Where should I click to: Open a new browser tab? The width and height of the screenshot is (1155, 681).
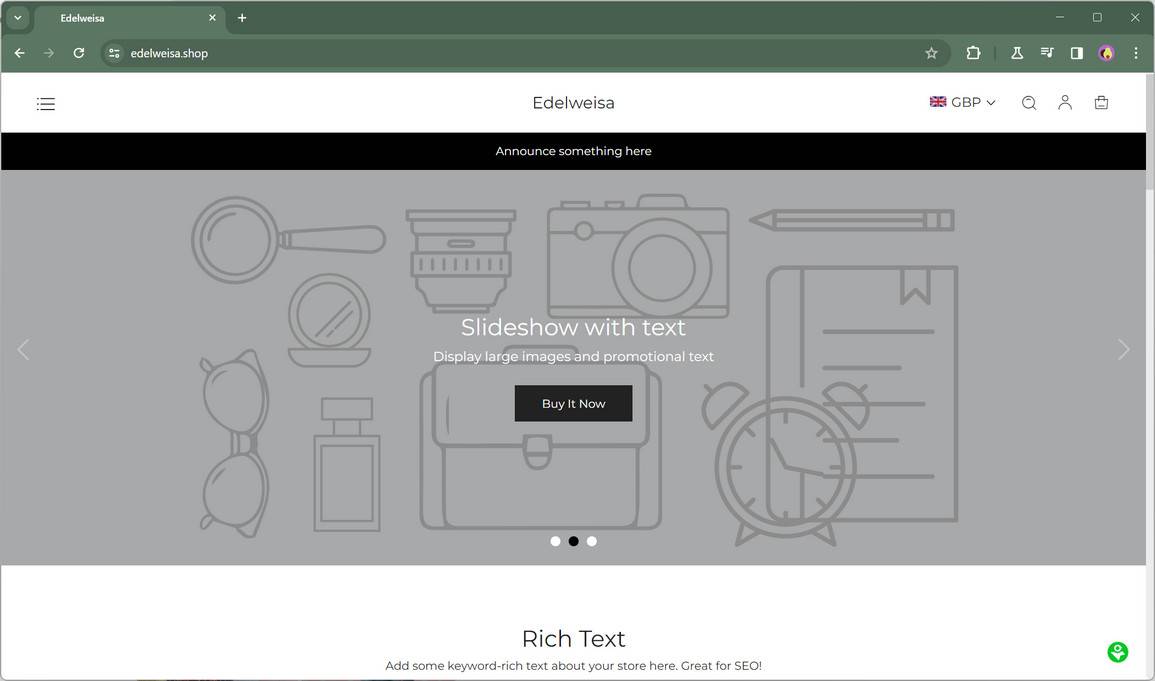(x=242, y=18)
